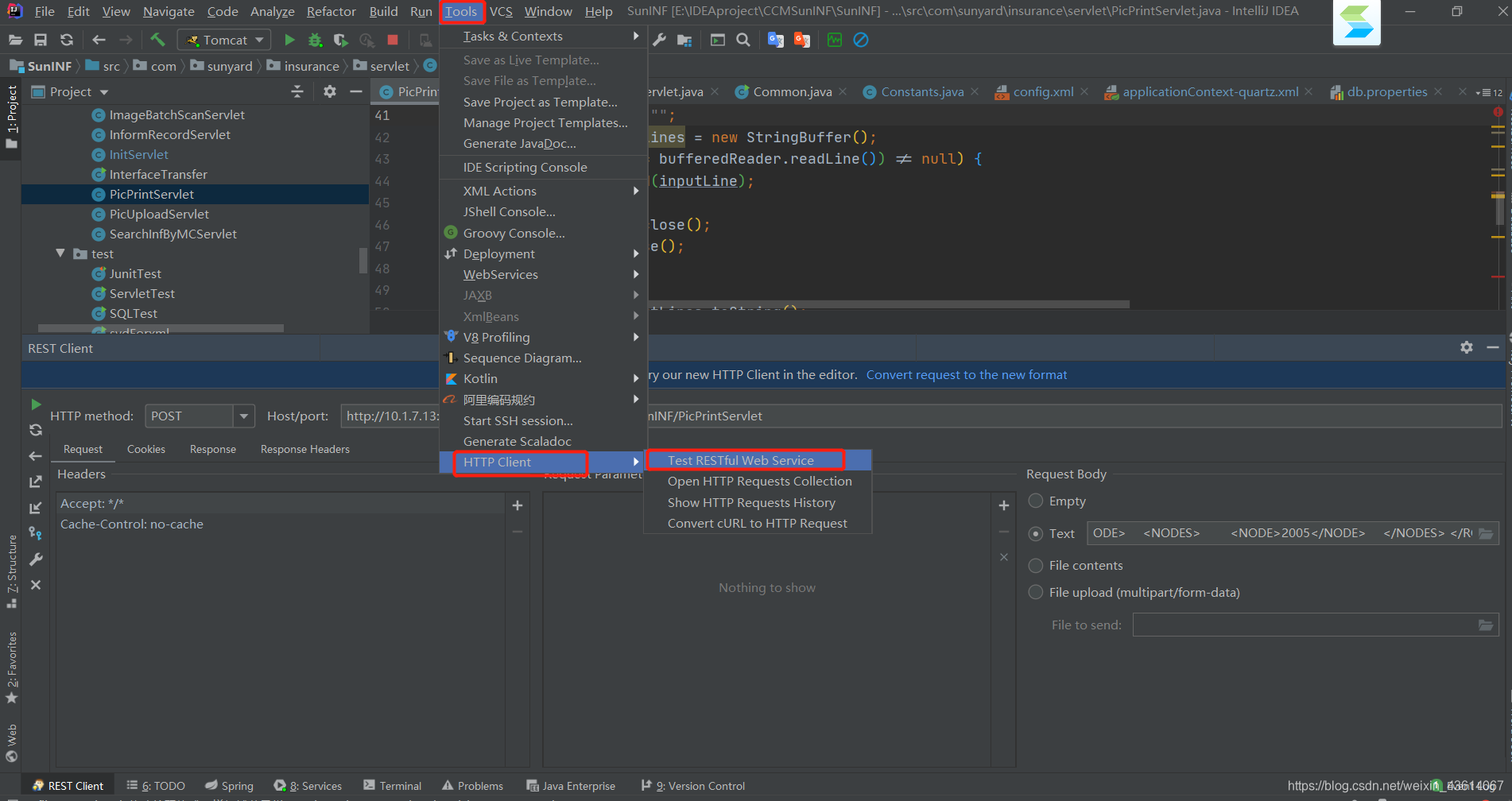The image size is (1512, 801).
Task: Click the blue circle-slash toolbar icon
Action: [x=861, y=40]
